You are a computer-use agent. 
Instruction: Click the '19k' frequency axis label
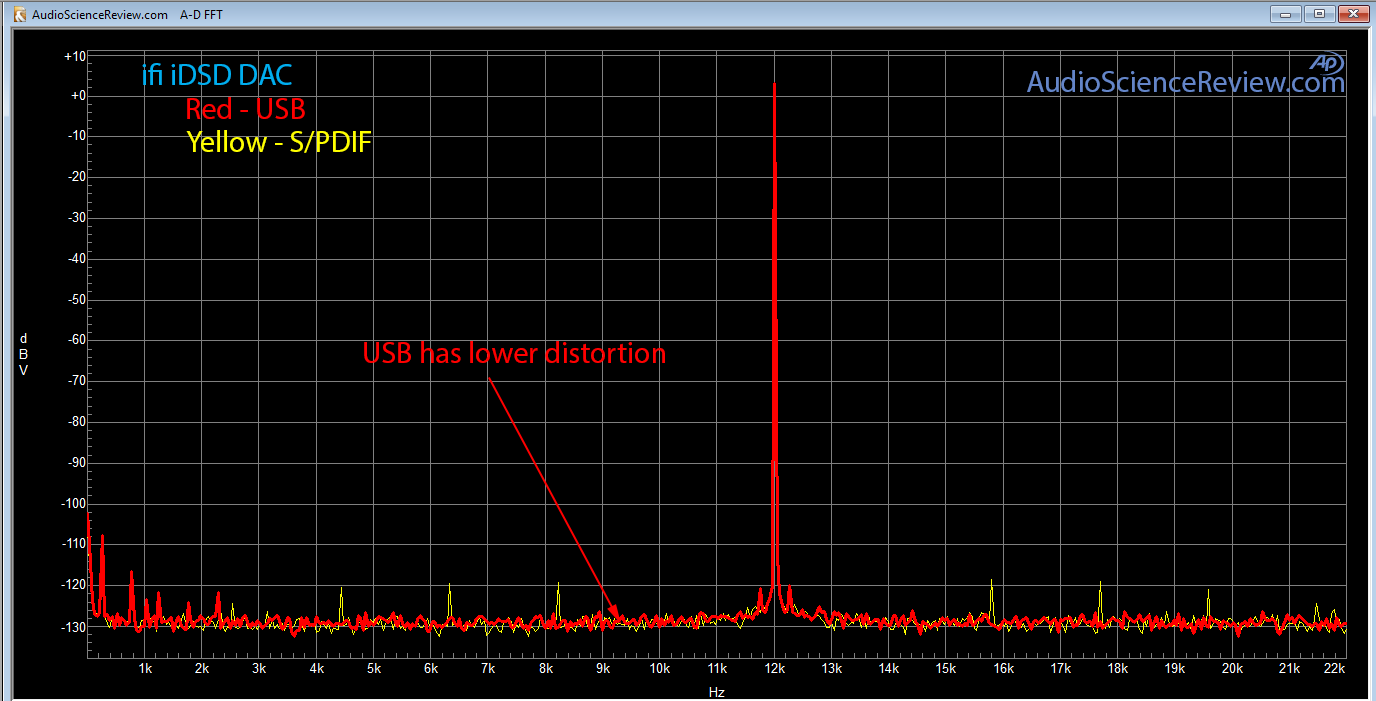[x=1175, y=668]
